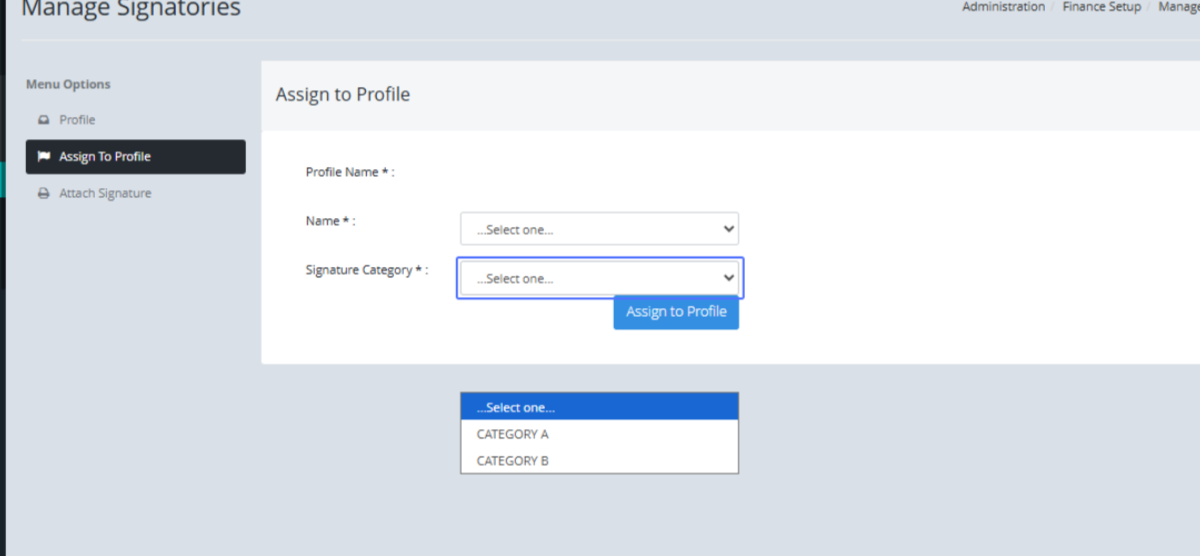Viewport: 1200px width, 556px height.
Task: Select the Assign To Profile menu item
Action: 105,157
